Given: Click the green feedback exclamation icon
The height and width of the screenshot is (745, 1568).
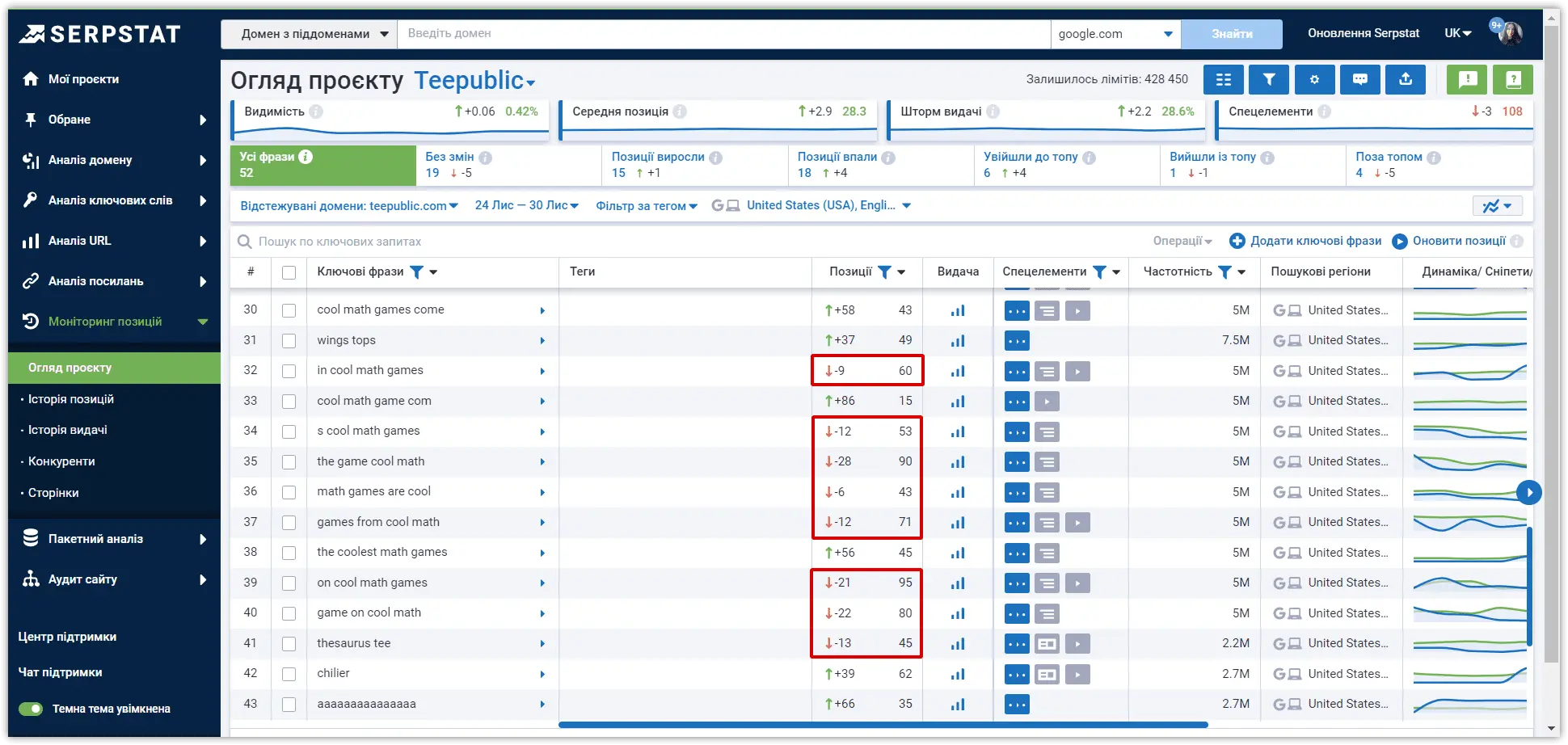Looking at the screenshot, I should click(x=1467, y=79).
